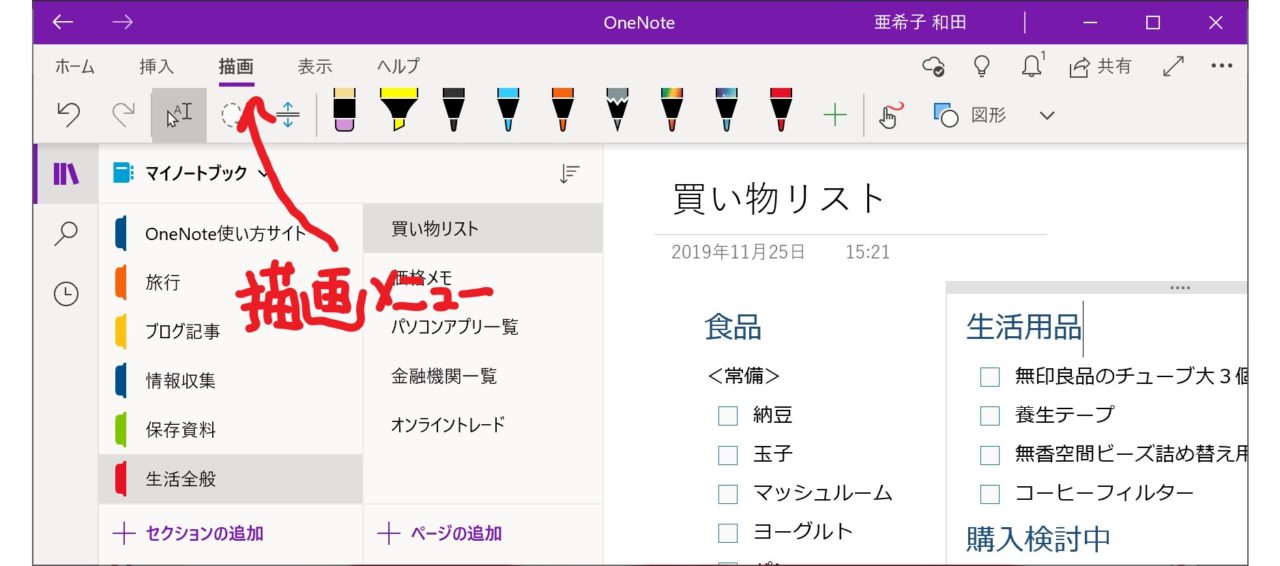Click セクションの追加 to add section
Viewport: 1280px width, 566px height.
point(188,534)
